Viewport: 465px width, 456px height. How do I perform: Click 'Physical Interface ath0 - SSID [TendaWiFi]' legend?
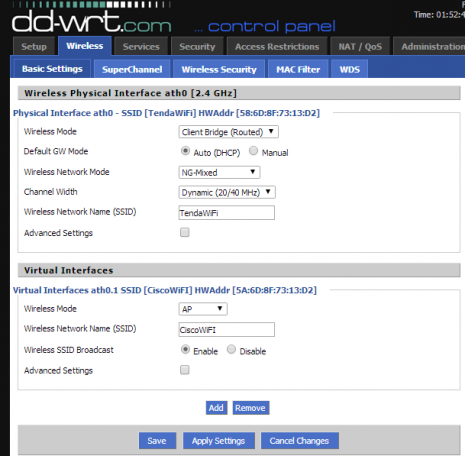click(166, 113)
